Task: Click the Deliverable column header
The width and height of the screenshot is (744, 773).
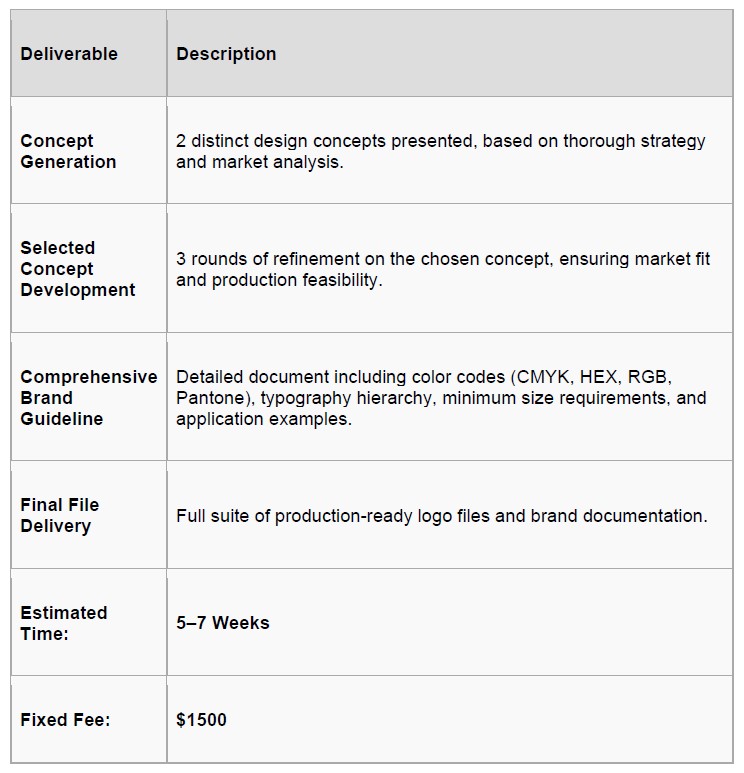Action: coord(69,54)
